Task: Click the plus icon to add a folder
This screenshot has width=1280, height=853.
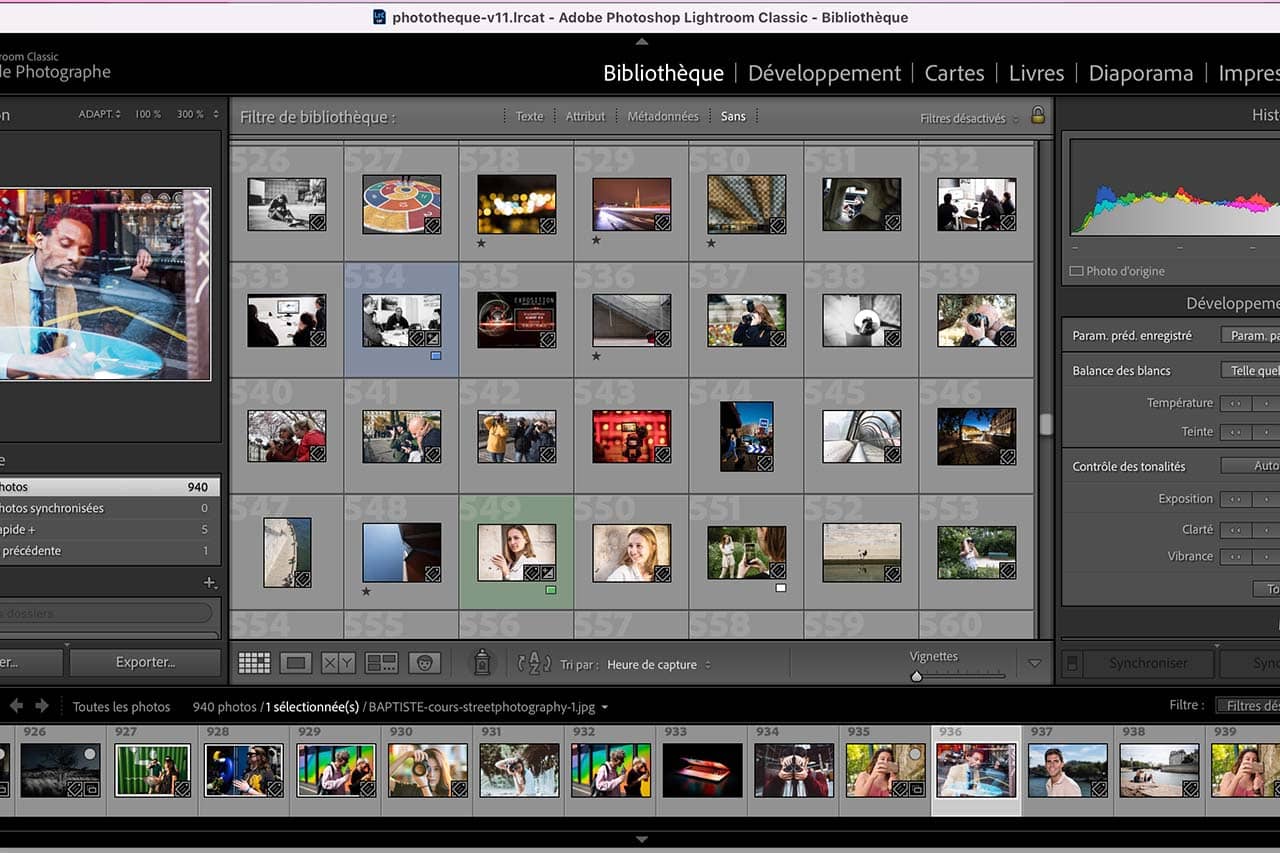Action: [209, 582]
